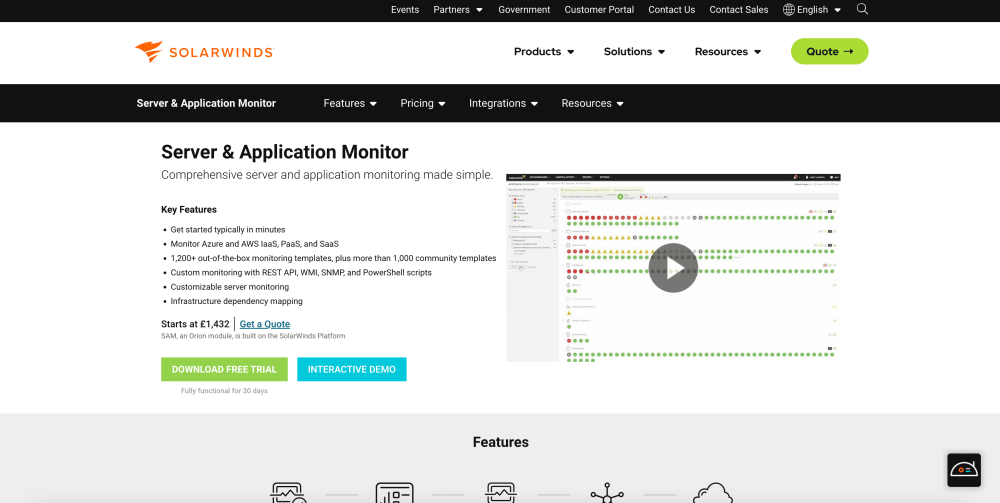Click the Features section heading
Image resolution: width=1000 pixels, height=503 pixels.
(x=501, y=442)
